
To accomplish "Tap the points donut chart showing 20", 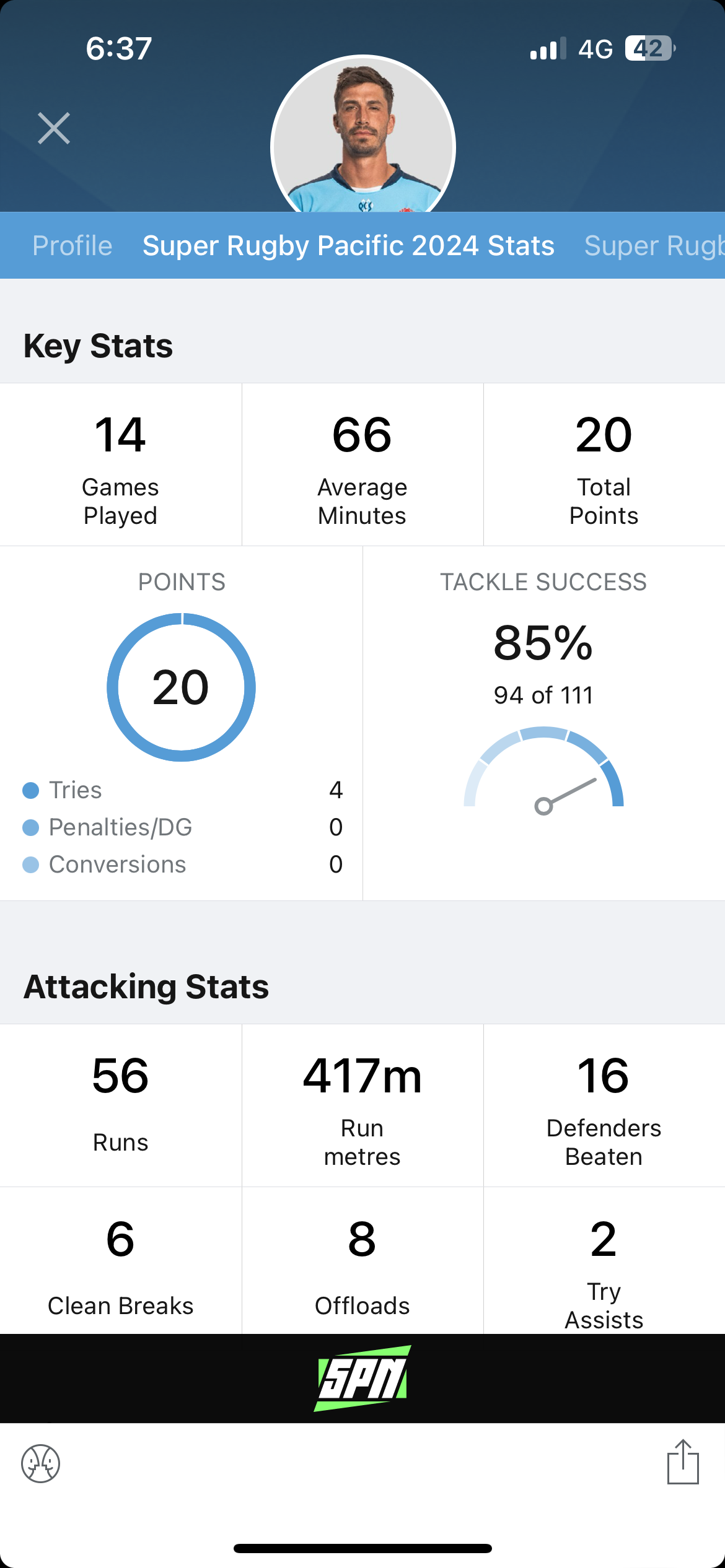I will [181, 687].
